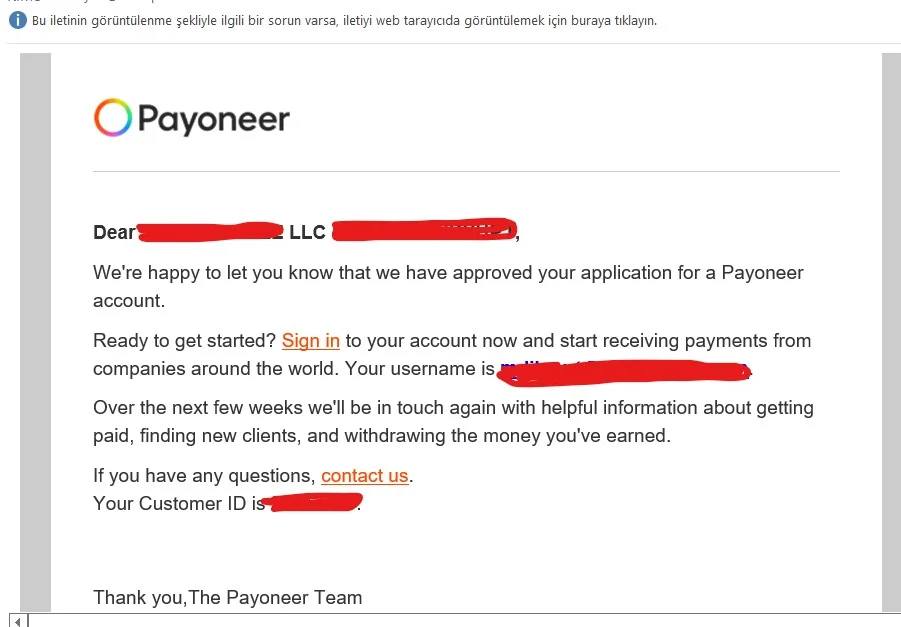Click the bold Dear greeting word
901x627 pixels.
[114, 232]
